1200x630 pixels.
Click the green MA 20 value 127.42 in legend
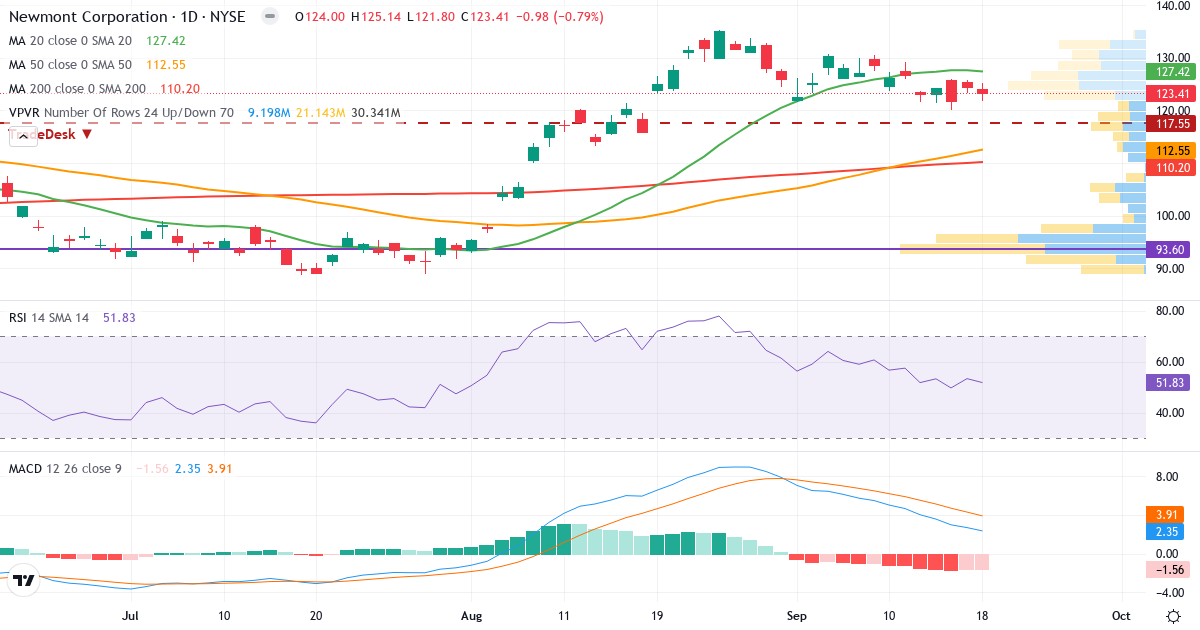coord(166,41)
